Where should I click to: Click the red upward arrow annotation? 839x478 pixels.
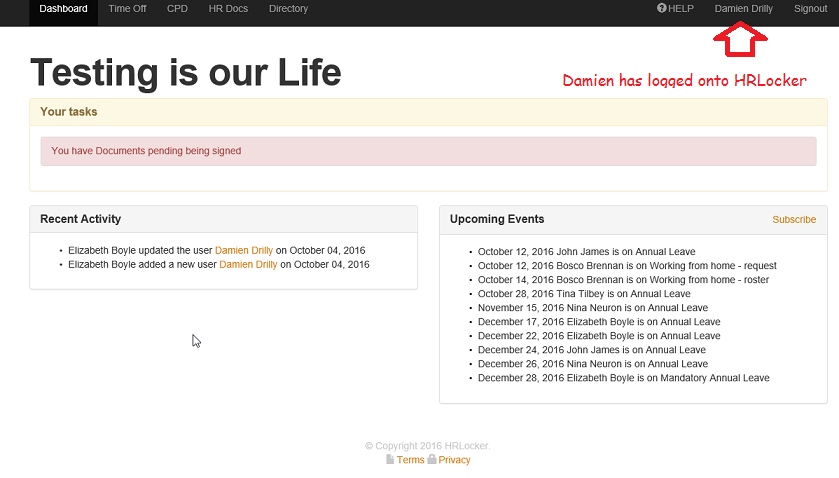pos(740,39)
